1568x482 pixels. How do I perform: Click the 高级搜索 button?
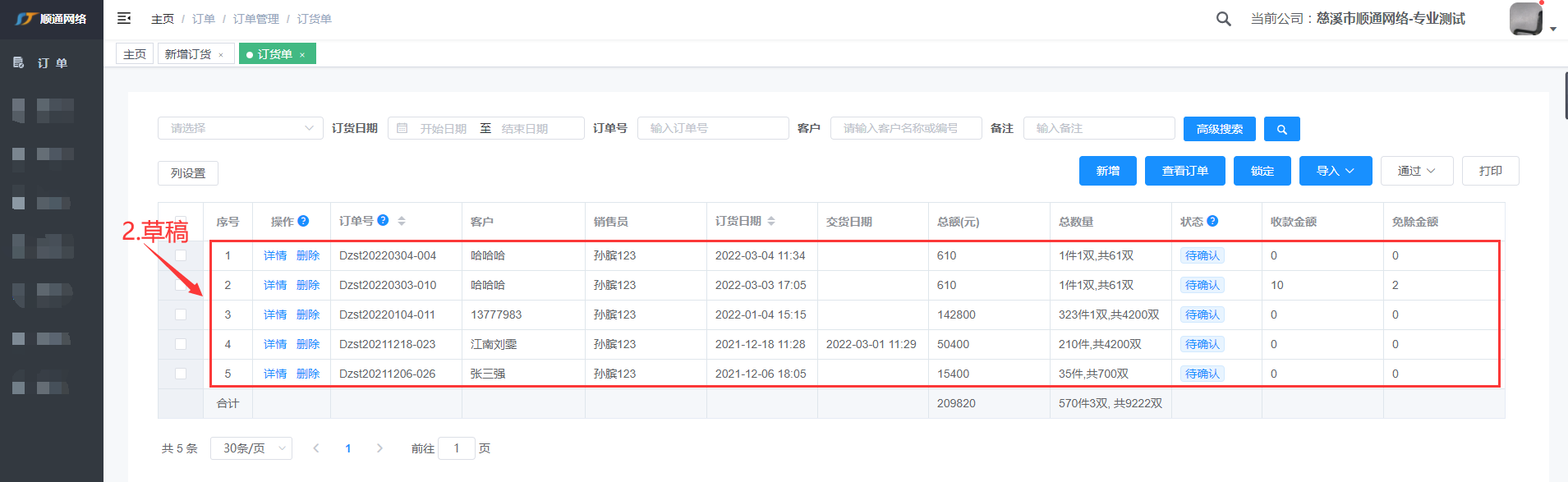[x=1219, y=129]
